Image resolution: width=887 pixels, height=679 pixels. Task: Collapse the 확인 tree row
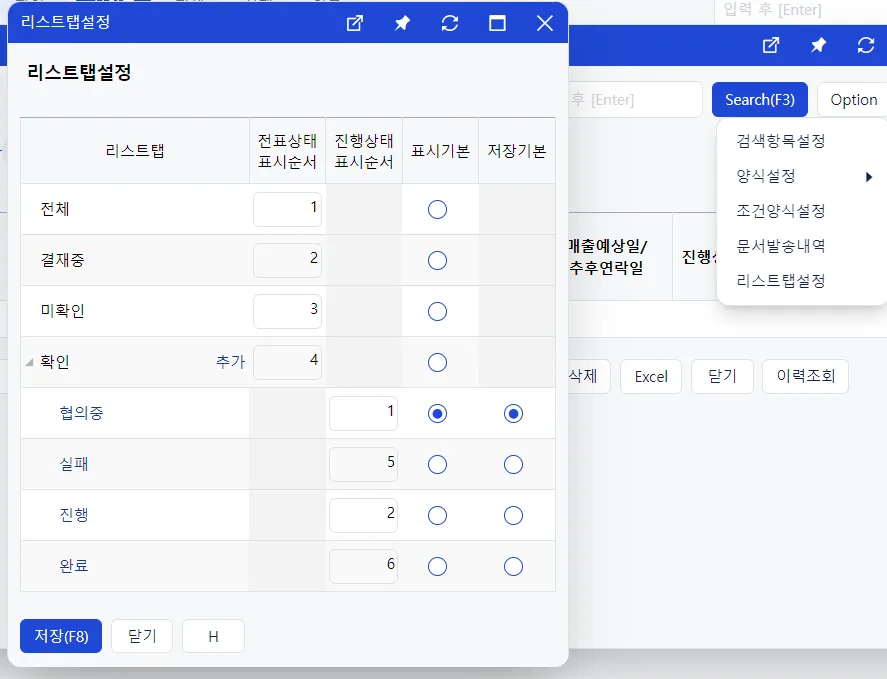(x=29, y=362)
